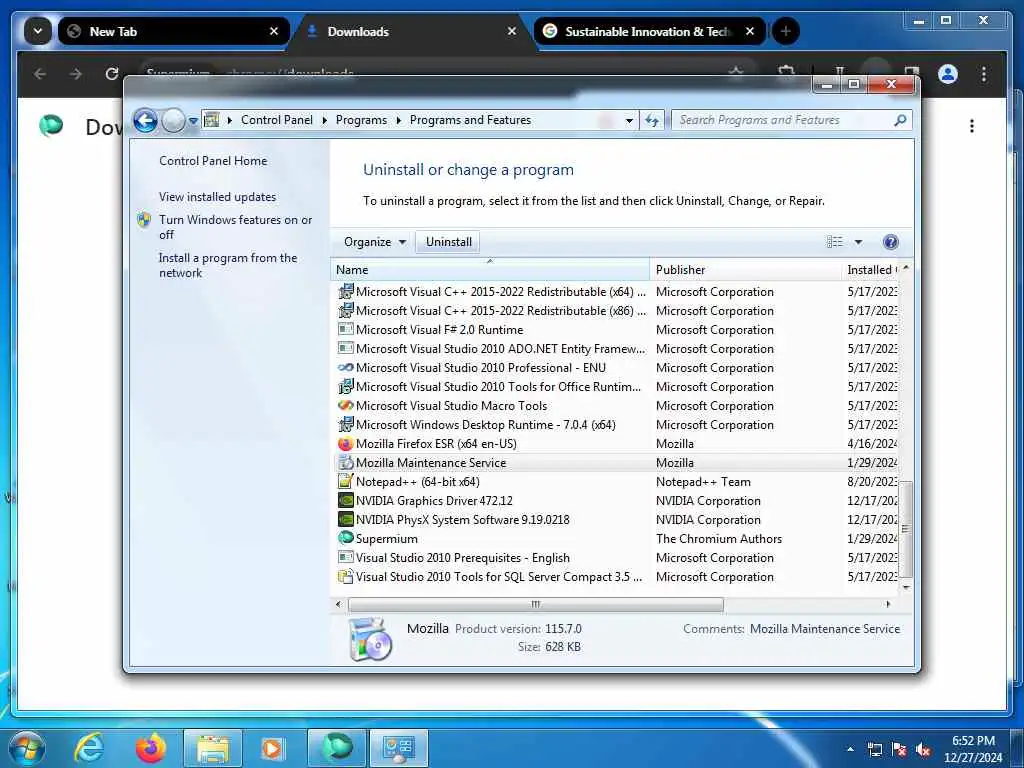The image size is (1024, 768).
Task: Click Notepad++ Team publisher cell
Action: 703,482
